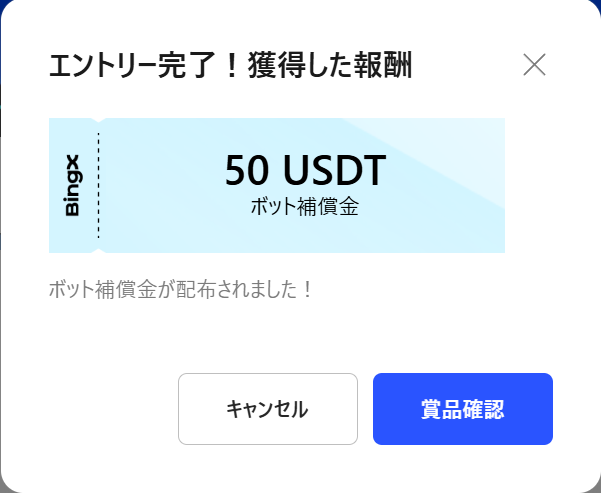The width and height of the screenshot is (601, 493).
Task: Close the reward dialog with the X icon
Action: click(x=534, y=65)
